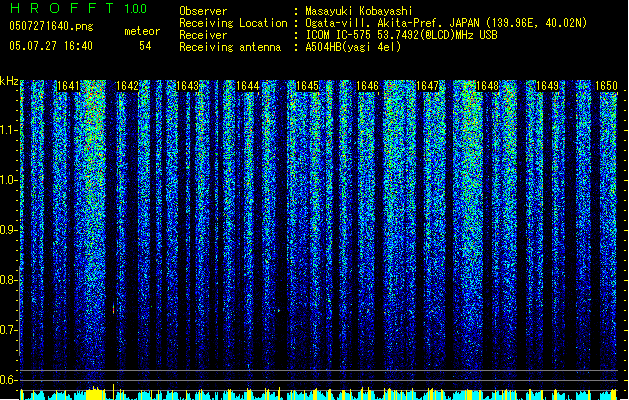
Task: Click the 1644 time marker
Action: pos(248,86)
